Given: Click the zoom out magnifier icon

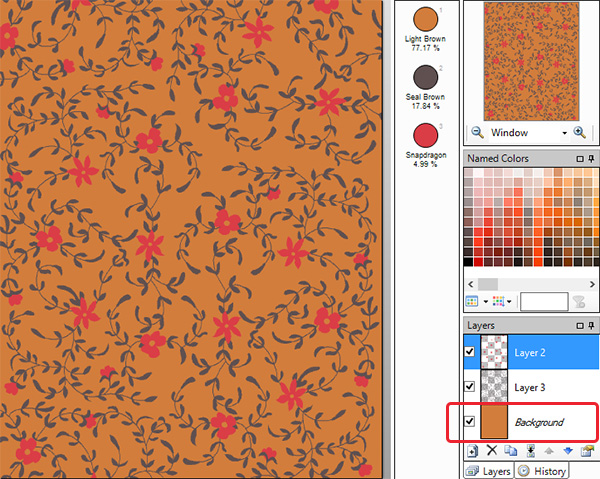Looking at the screenshot, I should tap(476, 132).
